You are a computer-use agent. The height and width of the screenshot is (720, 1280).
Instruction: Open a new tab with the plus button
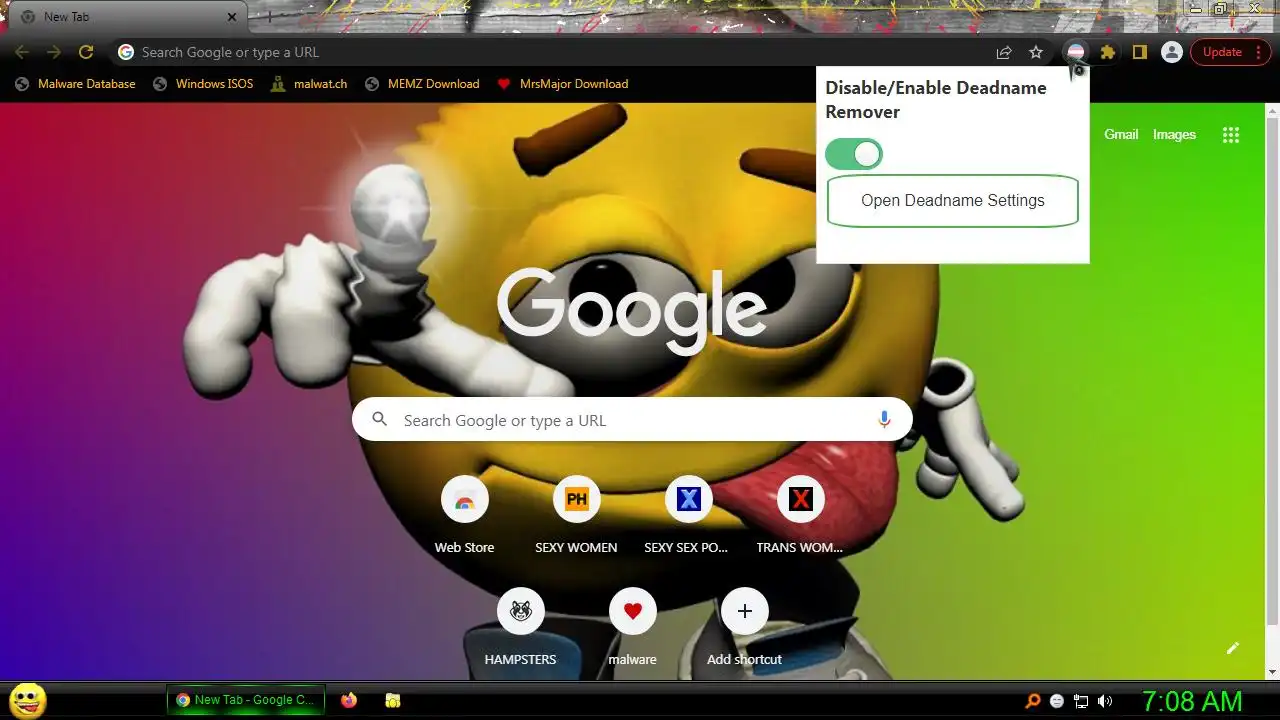coord(268,17)
